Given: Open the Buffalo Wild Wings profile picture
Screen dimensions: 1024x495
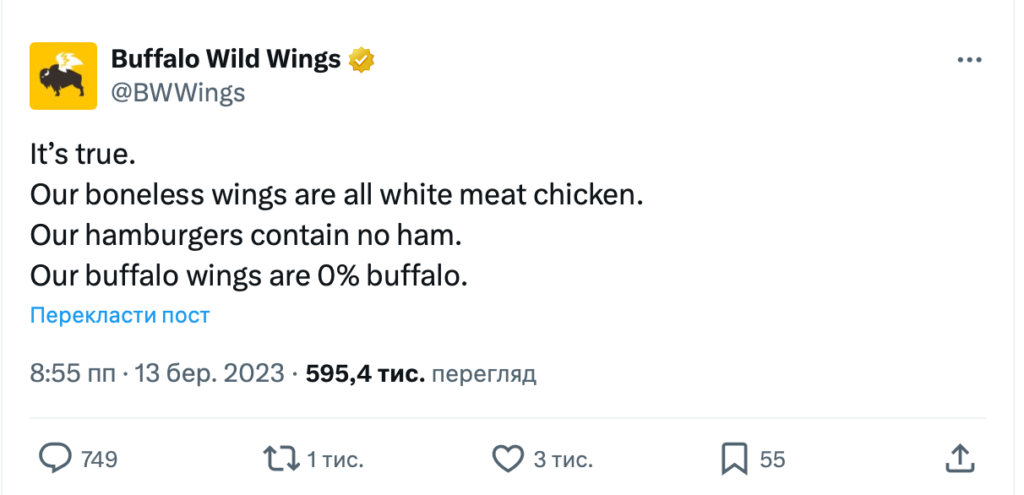Looking at the screenshot, I should 64,75.
